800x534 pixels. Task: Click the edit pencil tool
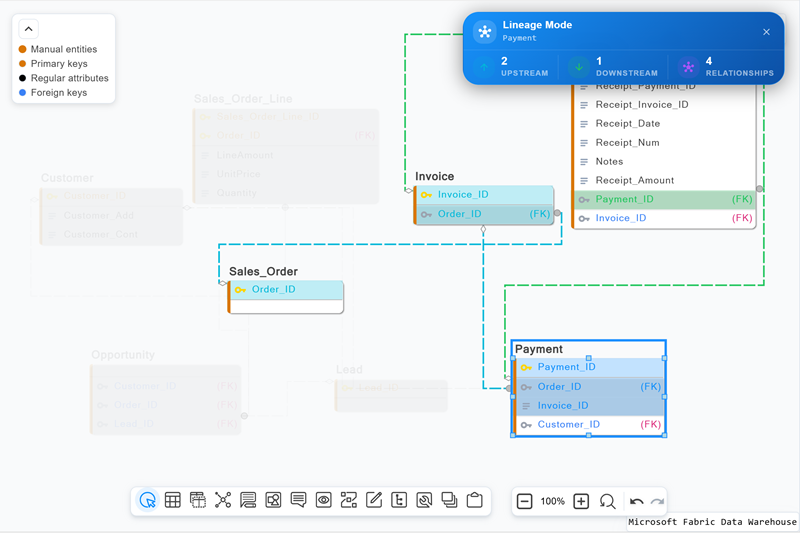click(374, 500)
